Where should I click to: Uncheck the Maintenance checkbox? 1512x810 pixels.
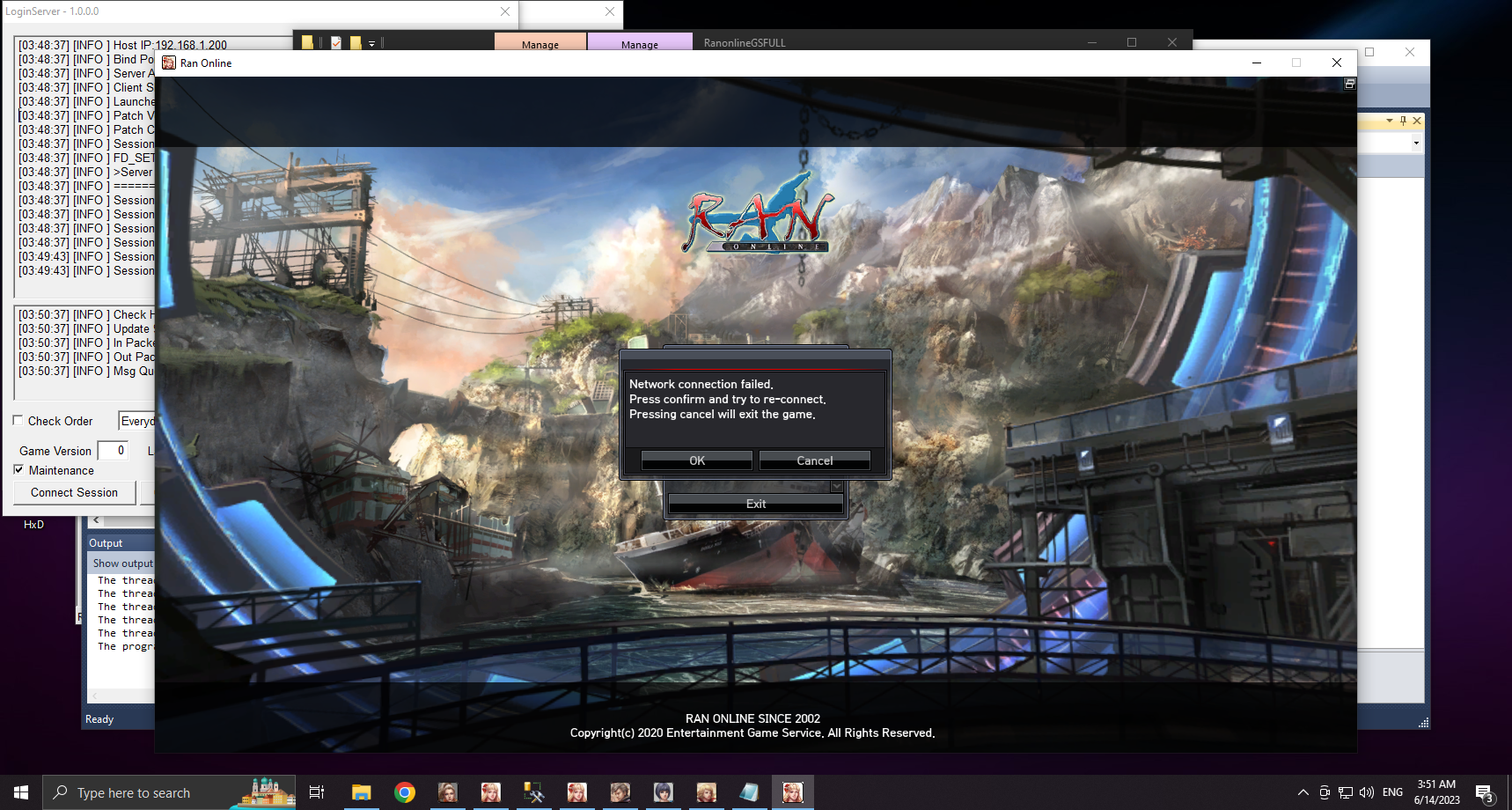[18, 470]
